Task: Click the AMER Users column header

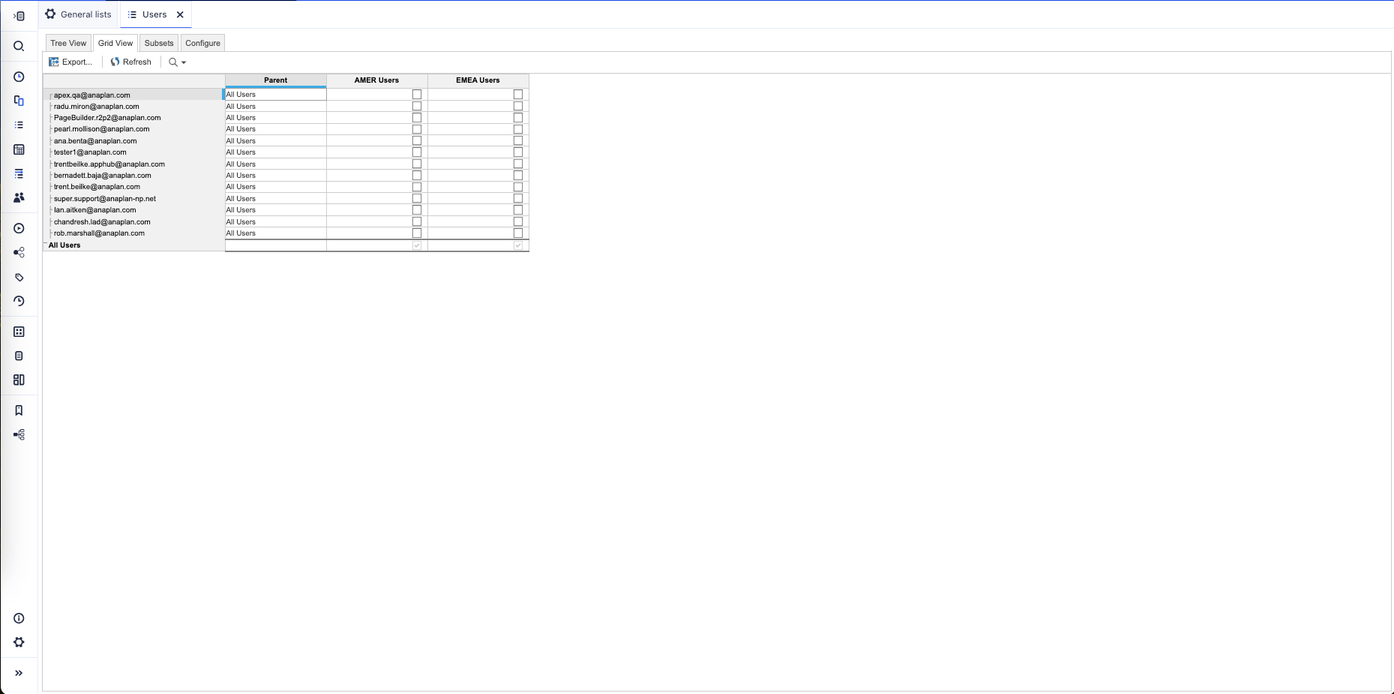Action: tap(377, 80)
